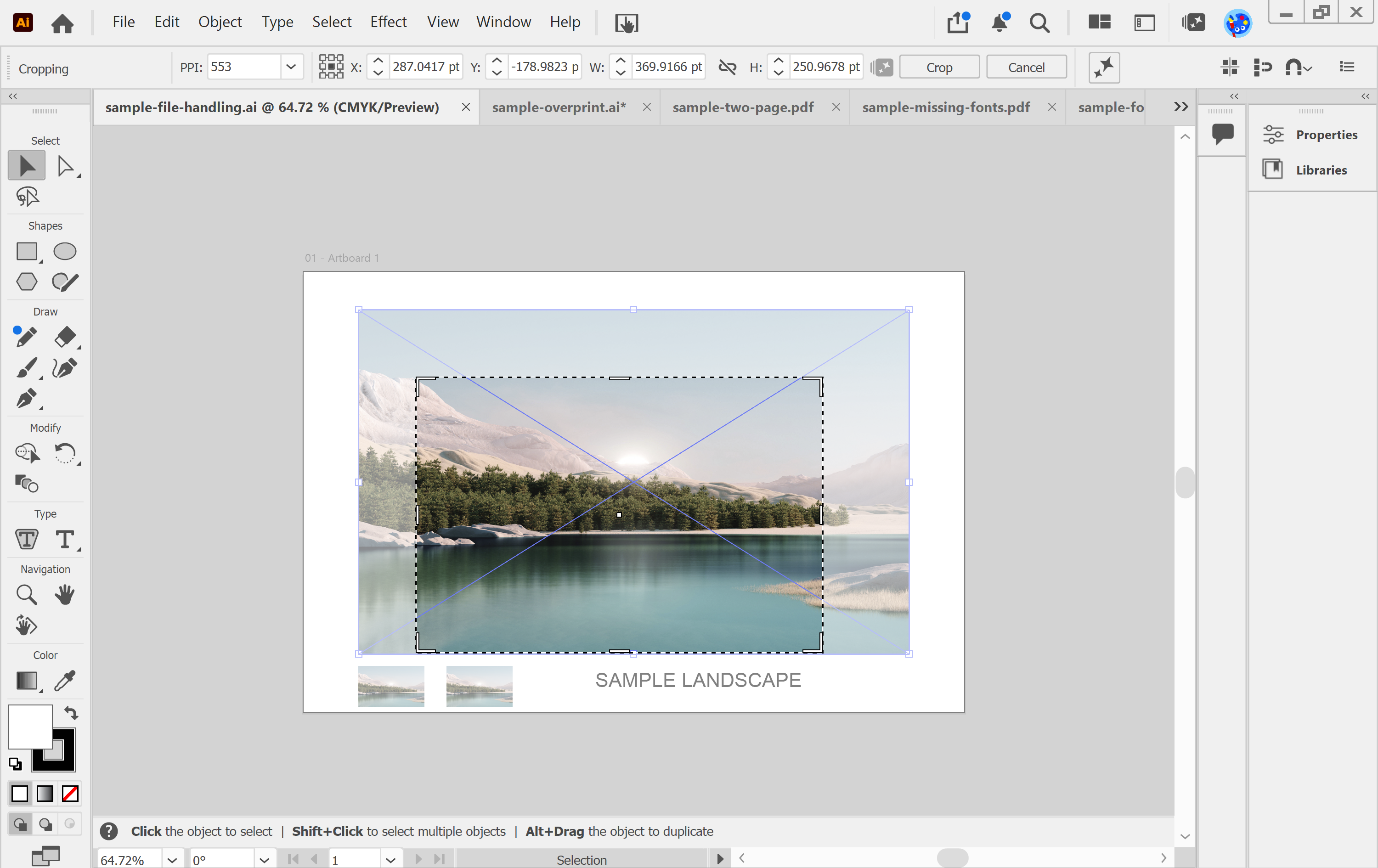Swap fill and stroke colors
The width and height of the screenshot is (1378, 868).
click(x=70, y=713)
